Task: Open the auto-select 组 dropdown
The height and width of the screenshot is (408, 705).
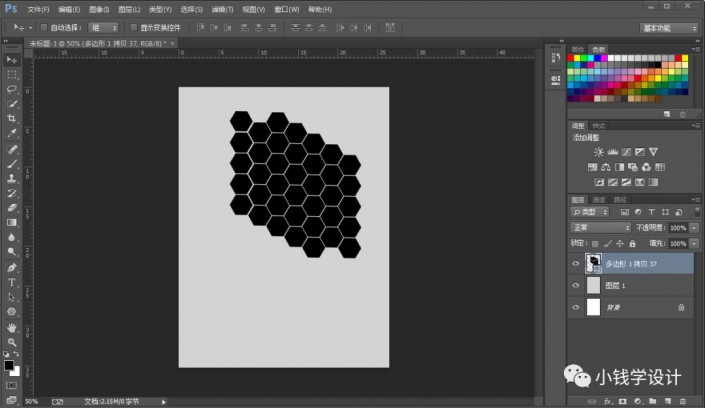Action: point(102,27)
